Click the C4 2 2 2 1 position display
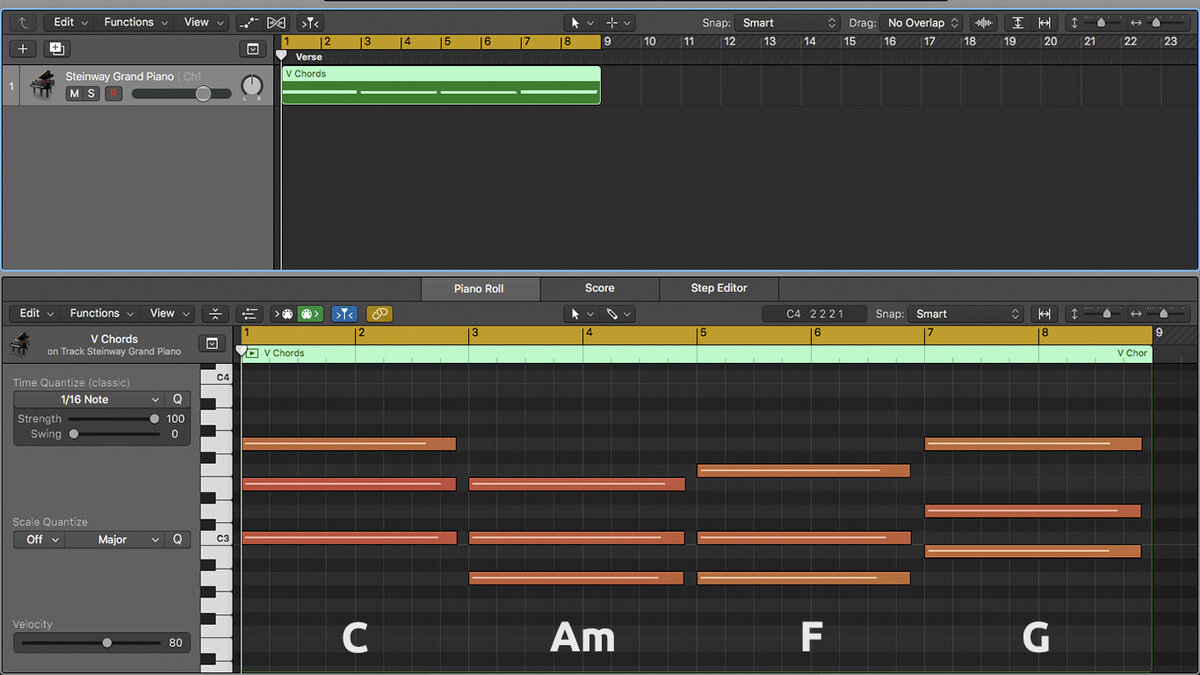Image resolution: width=1200 pixels, height=675 pixels. (814, 314)
